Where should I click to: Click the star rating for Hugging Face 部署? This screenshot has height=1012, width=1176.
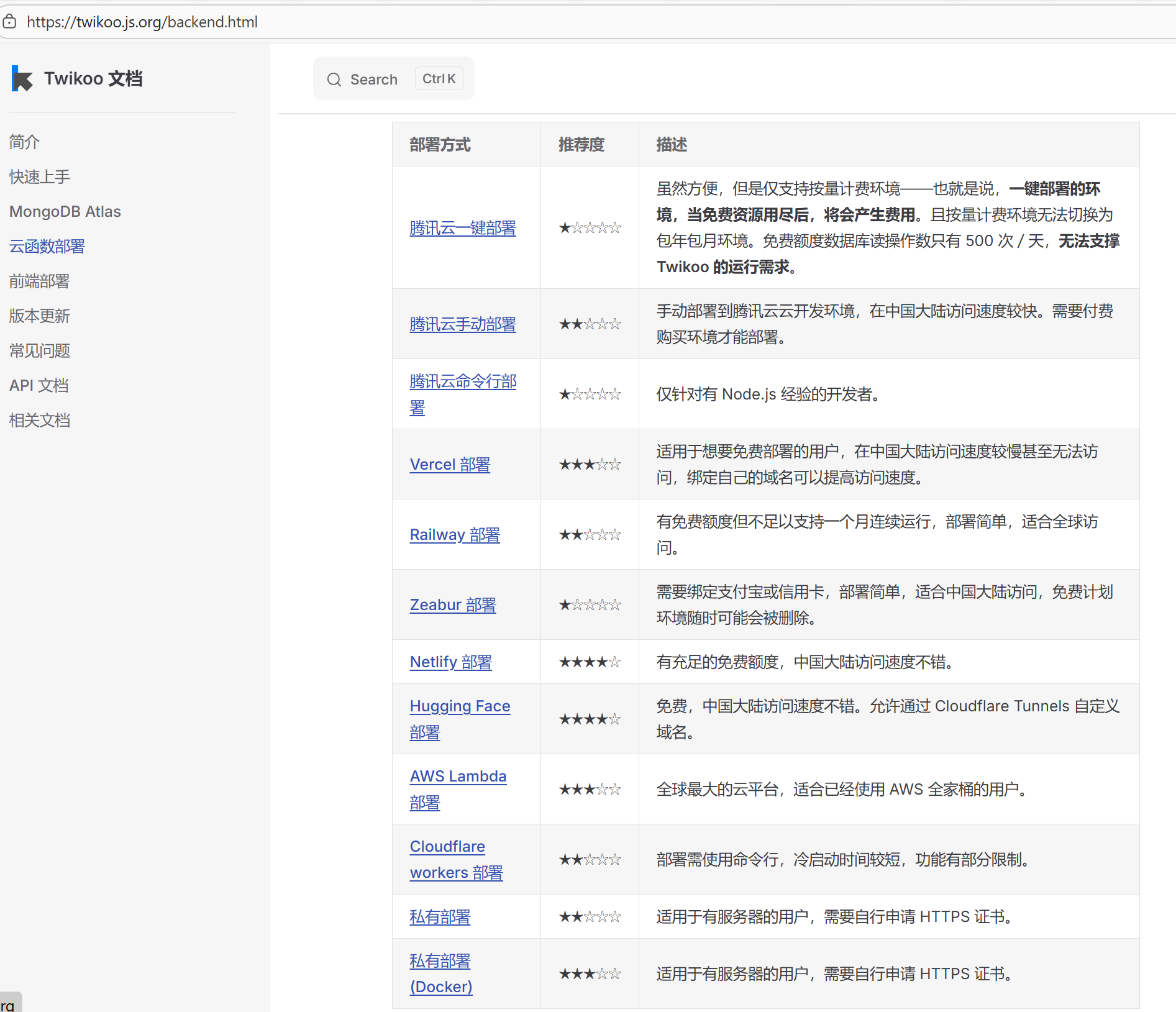[590, 719]
